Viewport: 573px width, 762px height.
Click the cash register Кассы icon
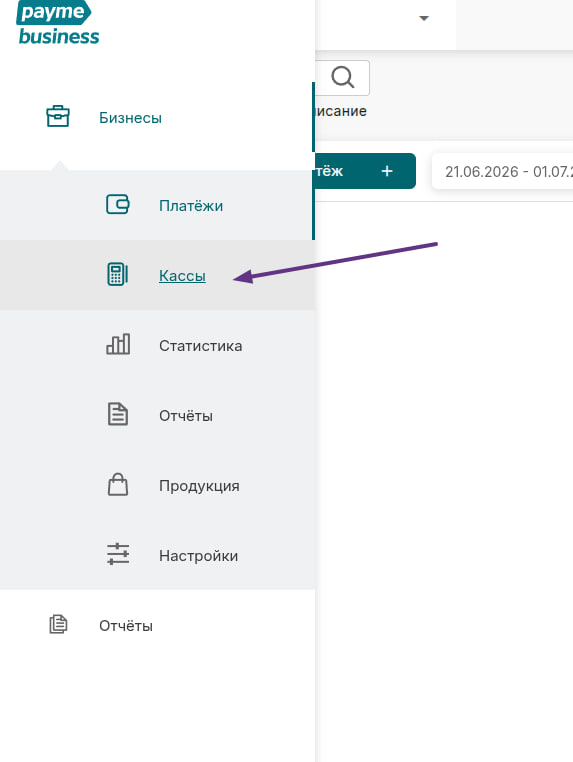tap(118, 275)
